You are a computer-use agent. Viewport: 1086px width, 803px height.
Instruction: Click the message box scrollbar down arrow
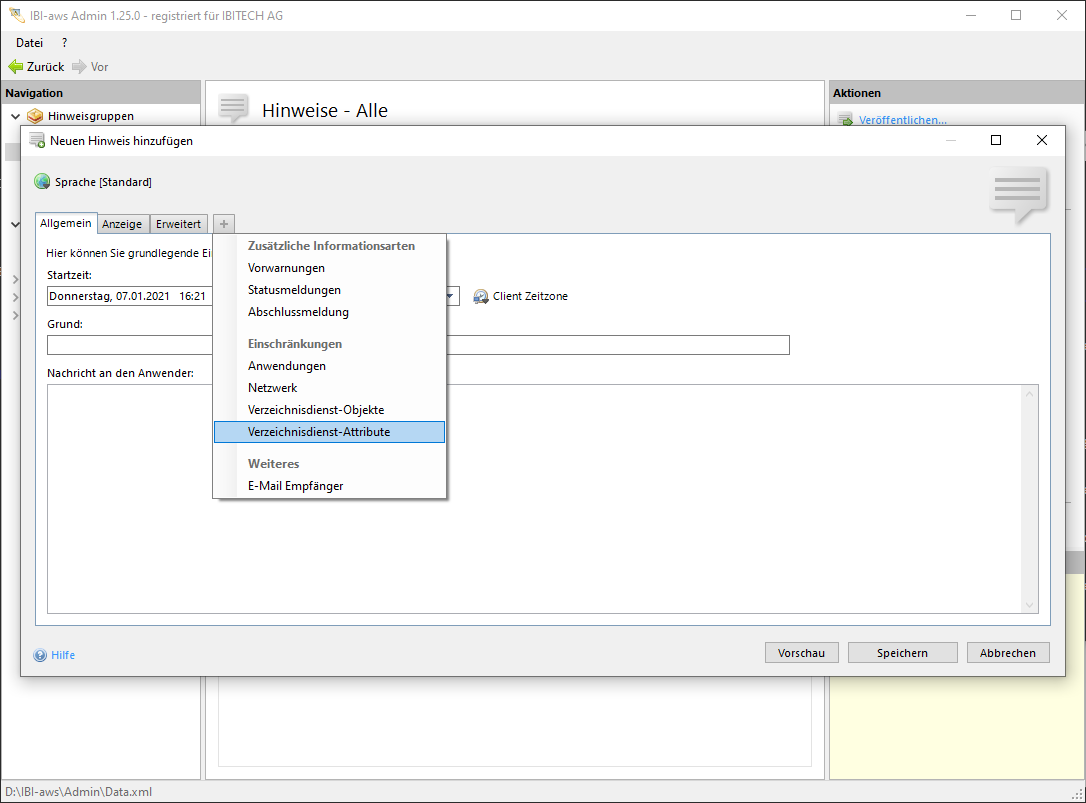coord(1030,605)
